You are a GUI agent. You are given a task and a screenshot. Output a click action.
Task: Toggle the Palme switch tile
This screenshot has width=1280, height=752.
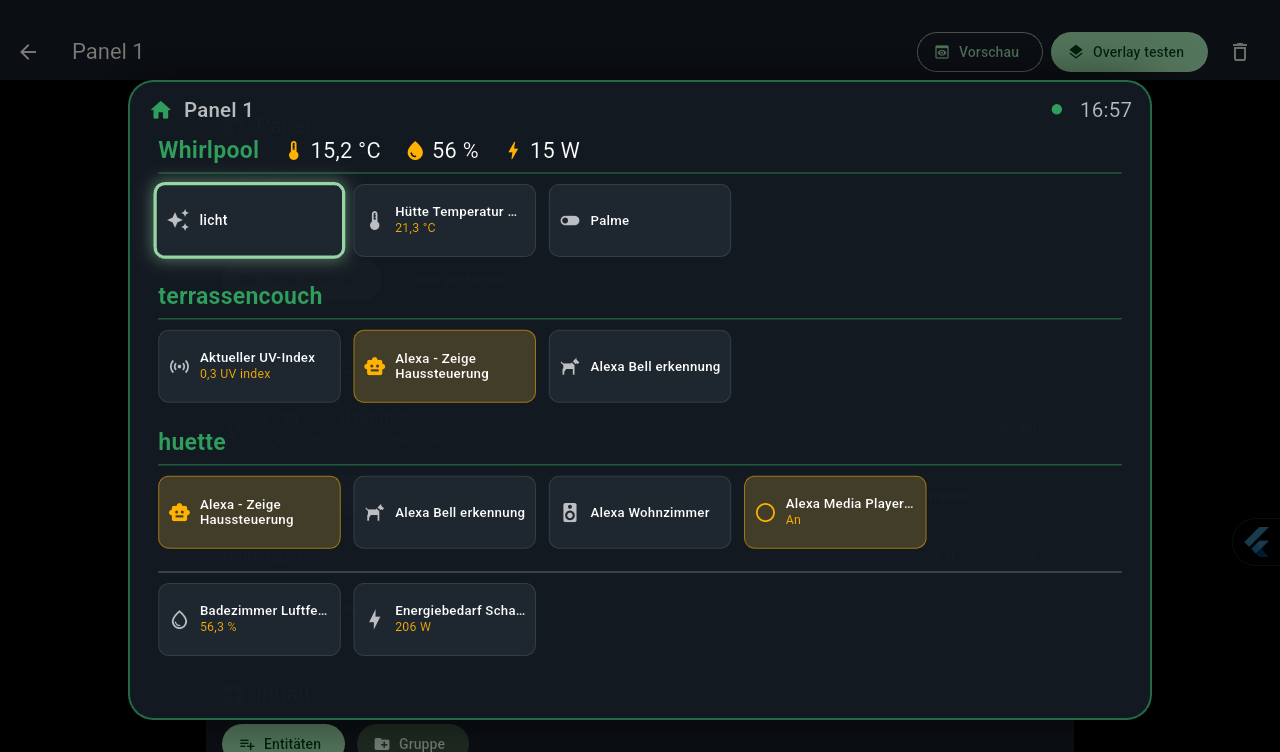tap(640, 220)
